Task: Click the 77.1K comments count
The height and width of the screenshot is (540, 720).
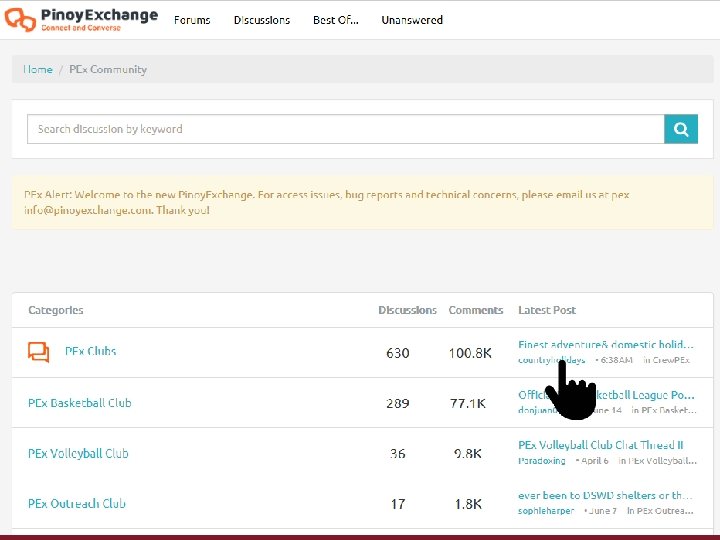Action: click(x=468, y=403)
